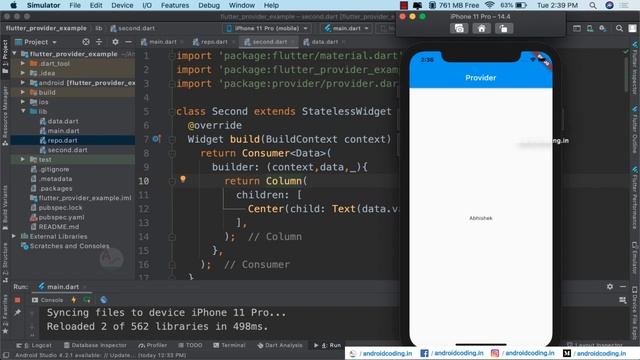Open macOS Spotlight search icon
Viewport: 640px width, 360px height.
pos(593,5)
